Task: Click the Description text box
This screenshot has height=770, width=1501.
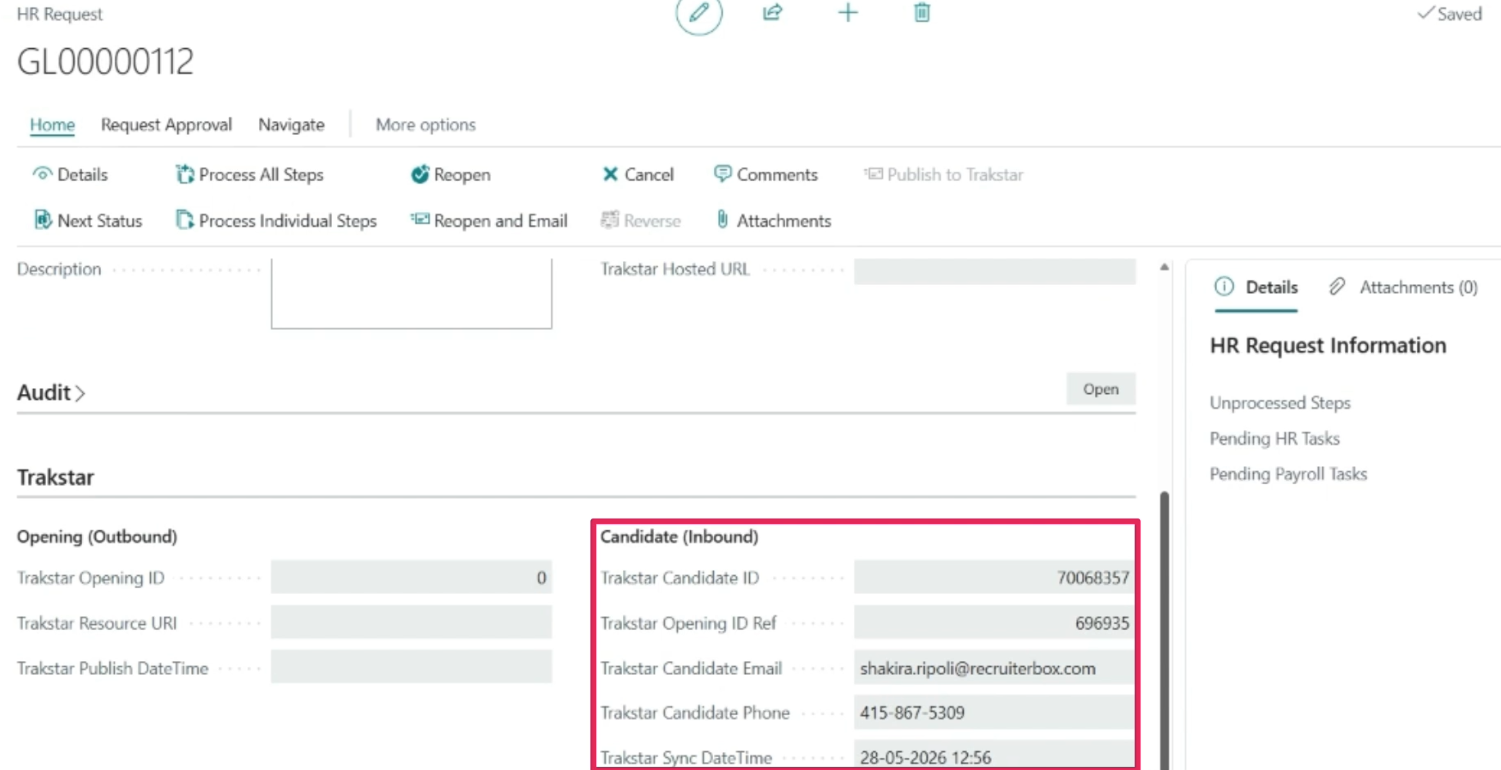Action: (411, 294)
